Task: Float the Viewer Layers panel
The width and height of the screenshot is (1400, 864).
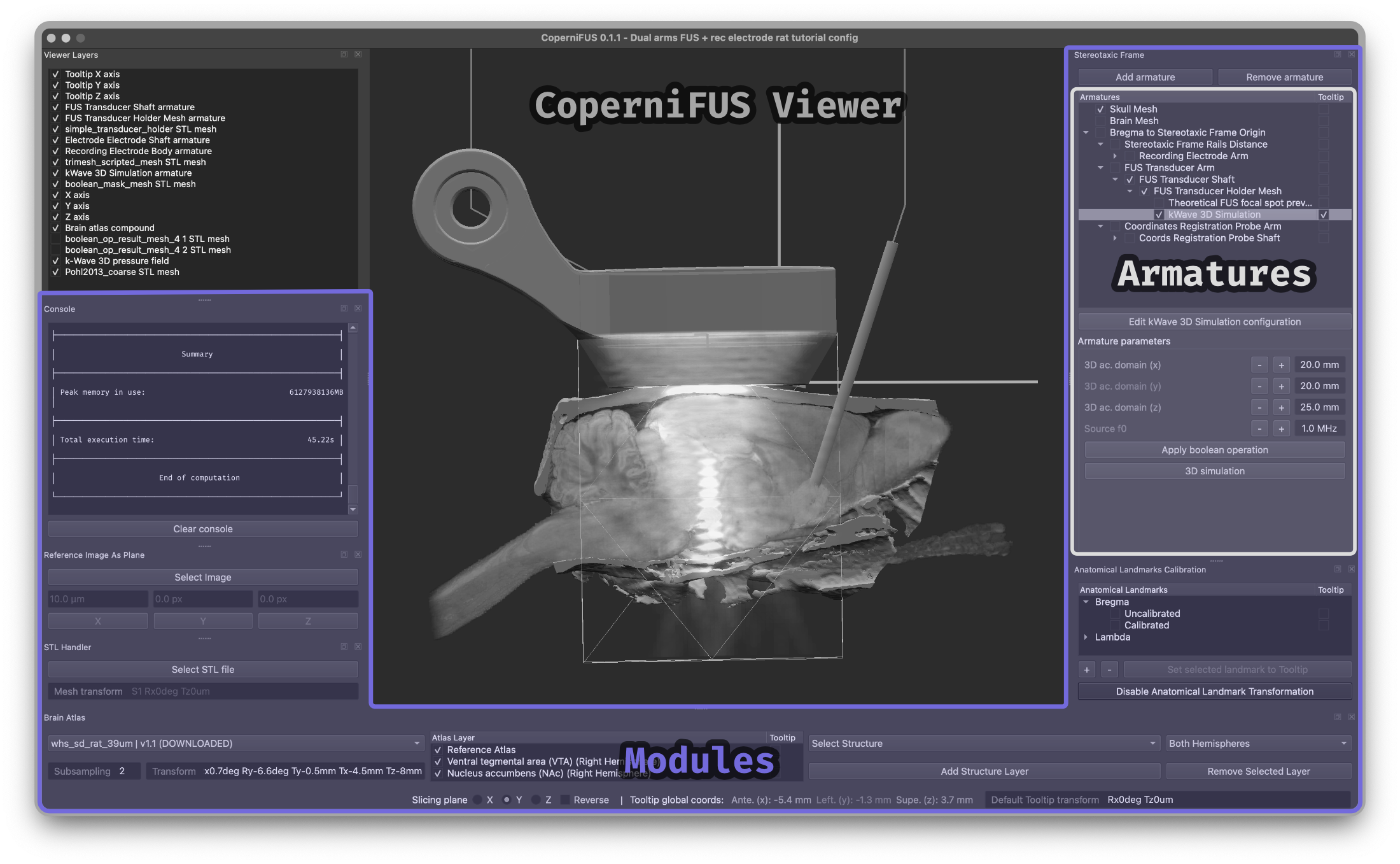Action: click(x=344, y=55)
